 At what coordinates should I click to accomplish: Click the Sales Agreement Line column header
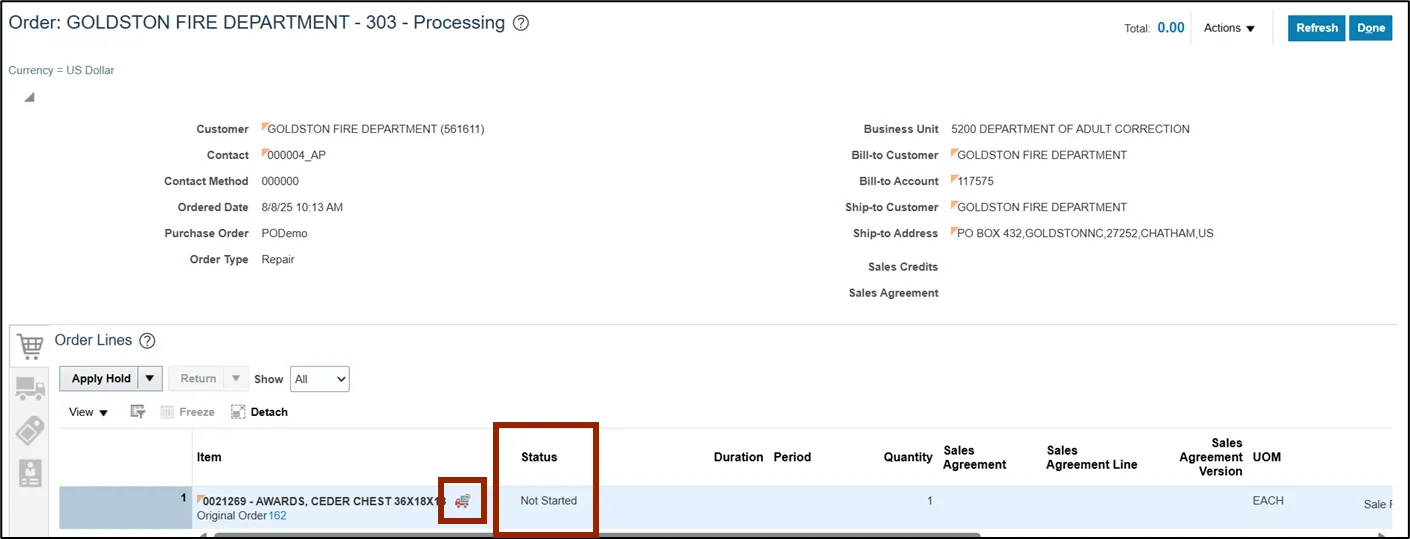1092,457
